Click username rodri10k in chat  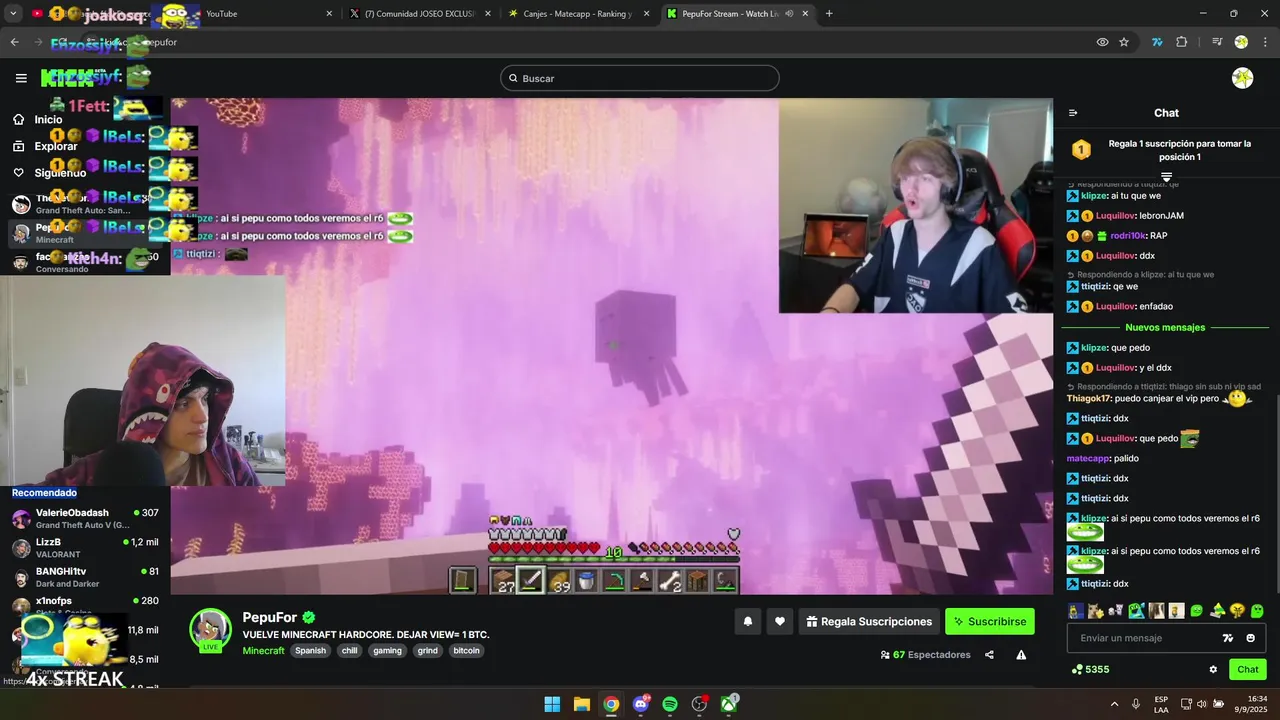pos(1128,236)
